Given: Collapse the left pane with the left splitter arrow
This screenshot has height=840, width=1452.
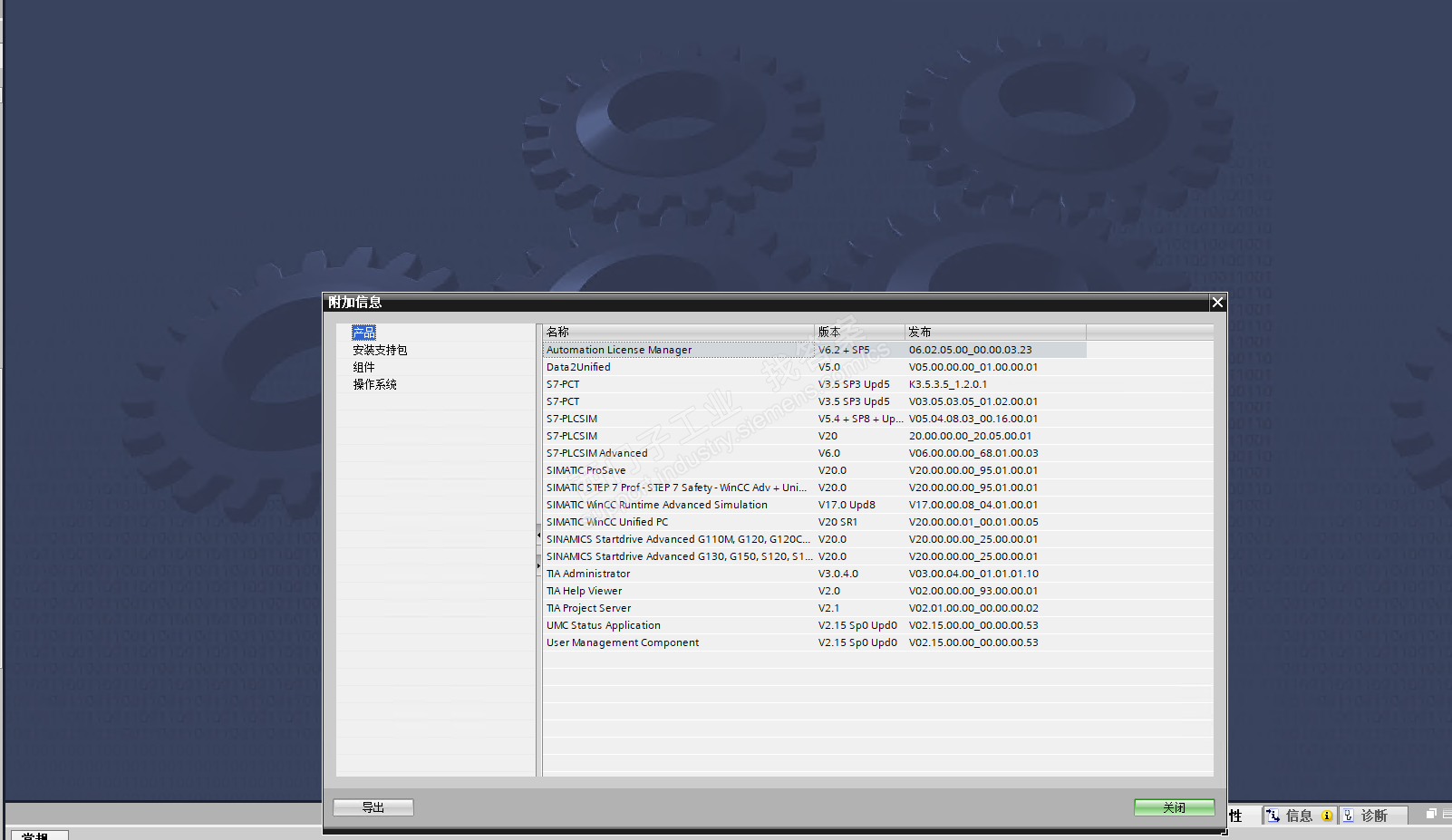Looking at the screenshot, I should [538, 536].
